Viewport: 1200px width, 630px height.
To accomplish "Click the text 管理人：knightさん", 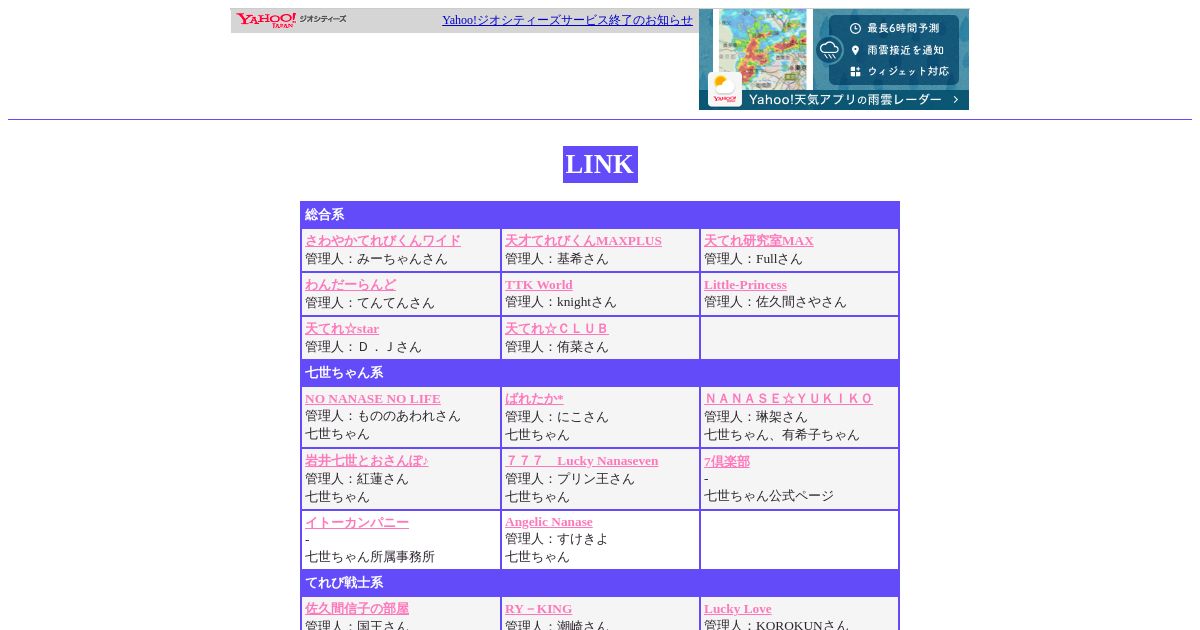I will click(561, 302).
